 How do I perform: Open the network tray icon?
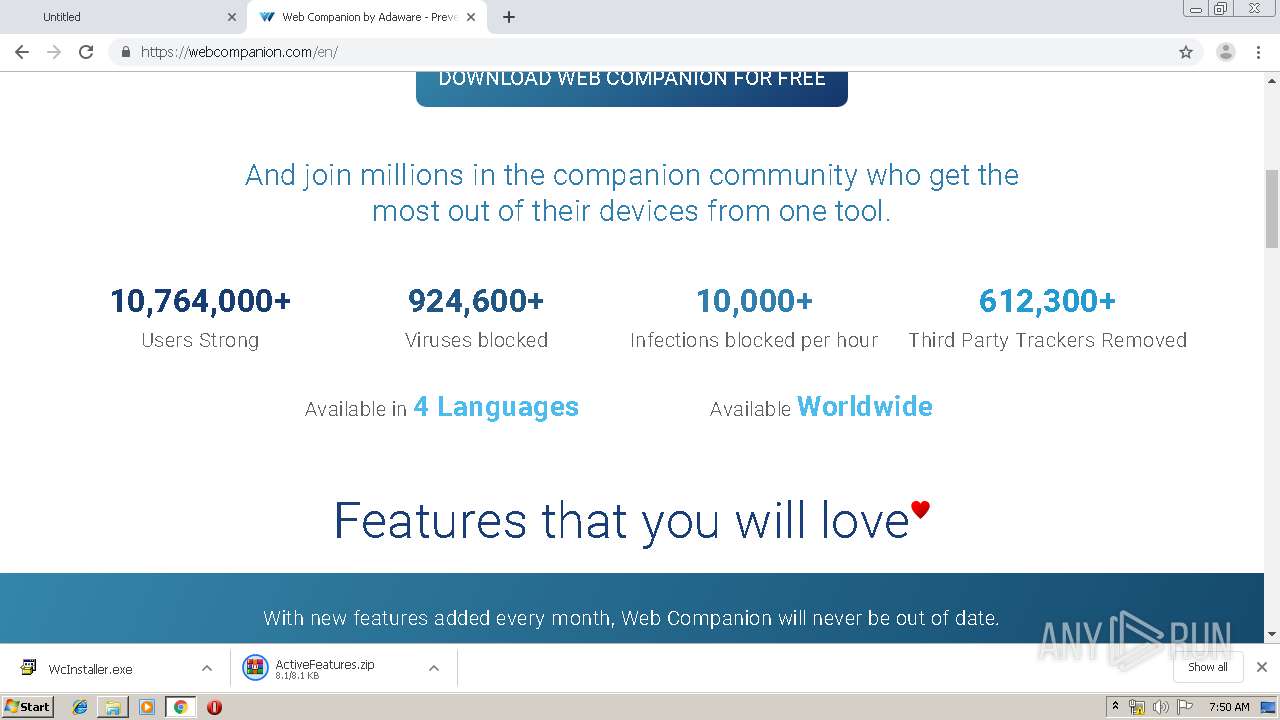point(1137,707)
